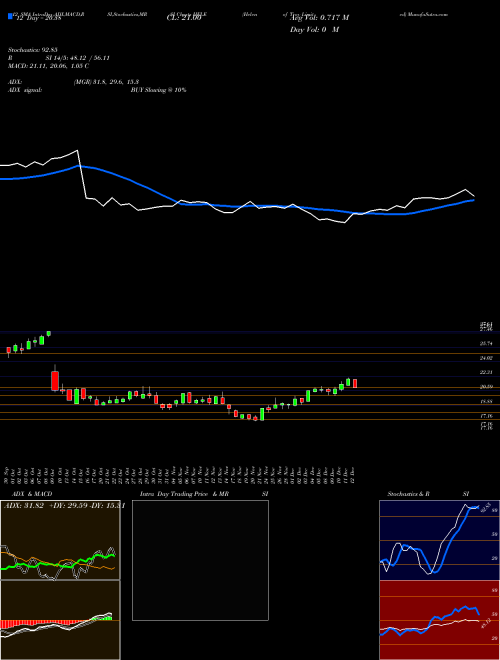Click the ADX signal: label
Screen dimensions: 500x660
[x=25, y=90]
